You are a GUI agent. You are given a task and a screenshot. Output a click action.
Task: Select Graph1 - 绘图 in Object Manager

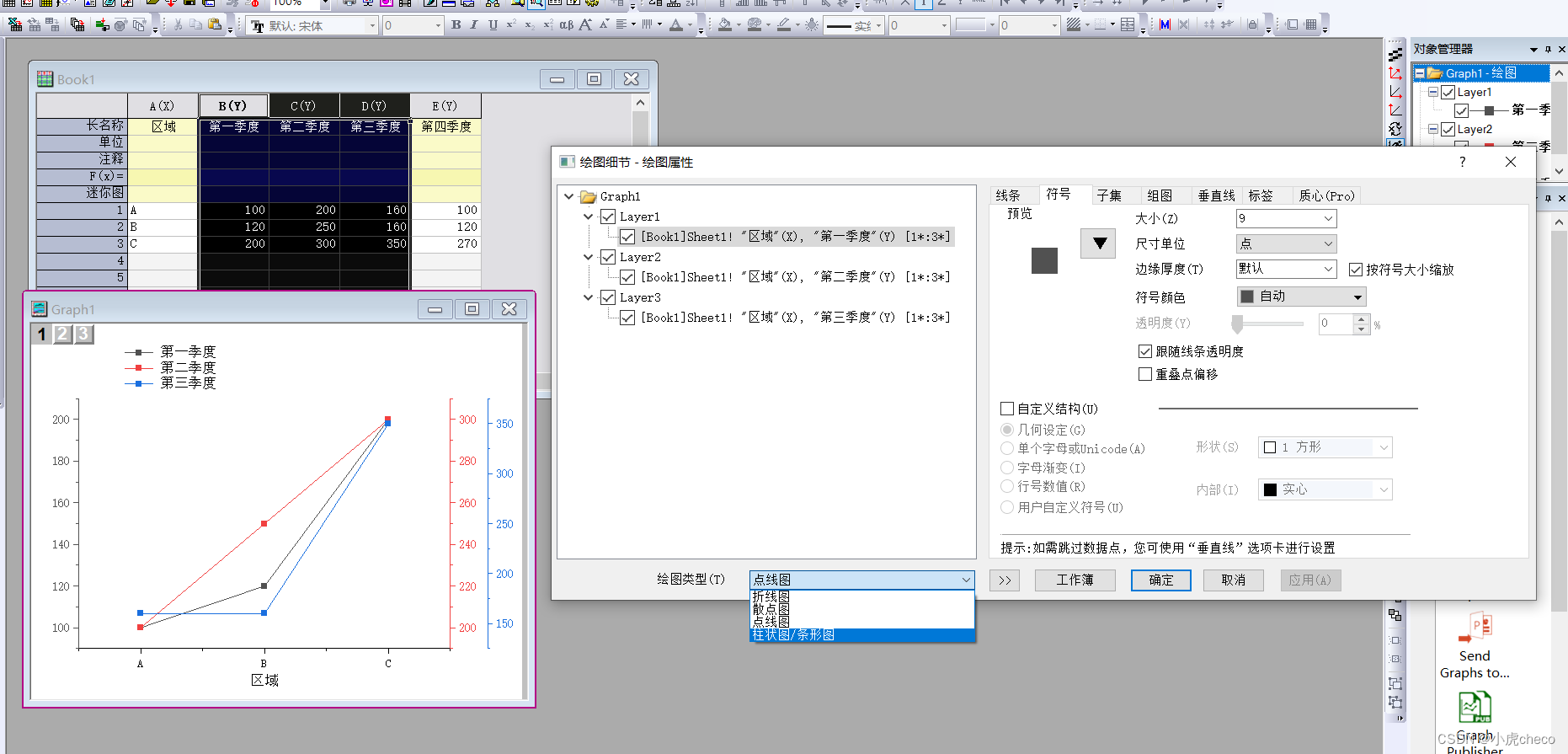coord(1481,73)
